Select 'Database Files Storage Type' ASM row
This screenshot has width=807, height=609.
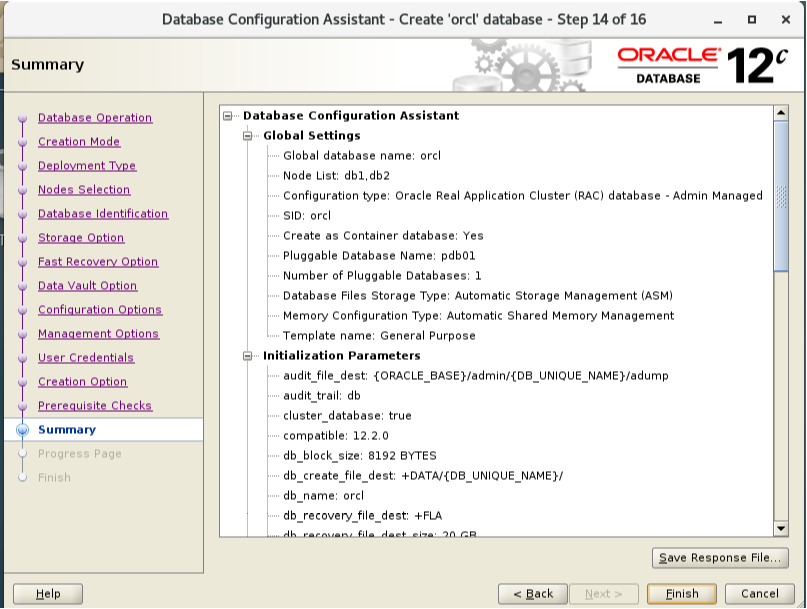pyautogui.click(x=478, y=296)
